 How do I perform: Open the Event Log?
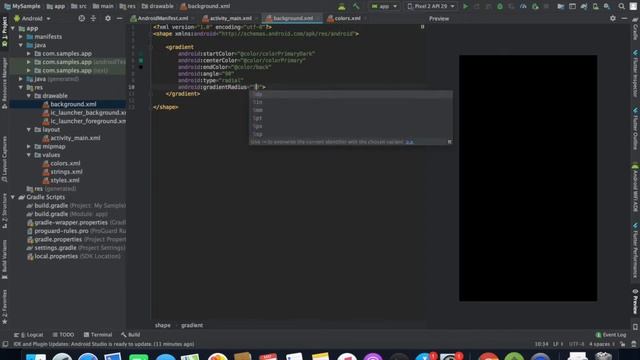(611, 335)
